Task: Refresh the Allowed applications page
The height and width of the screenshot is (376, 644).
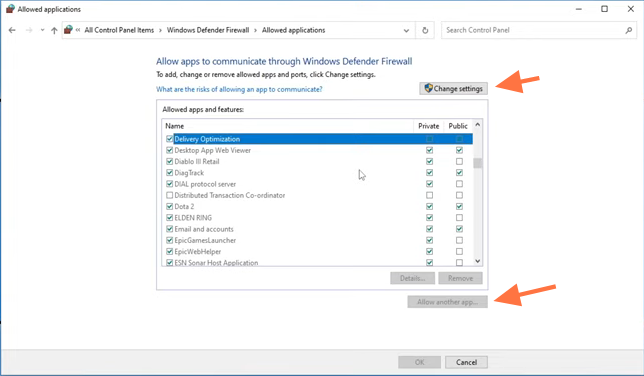Action: [425, 30]
